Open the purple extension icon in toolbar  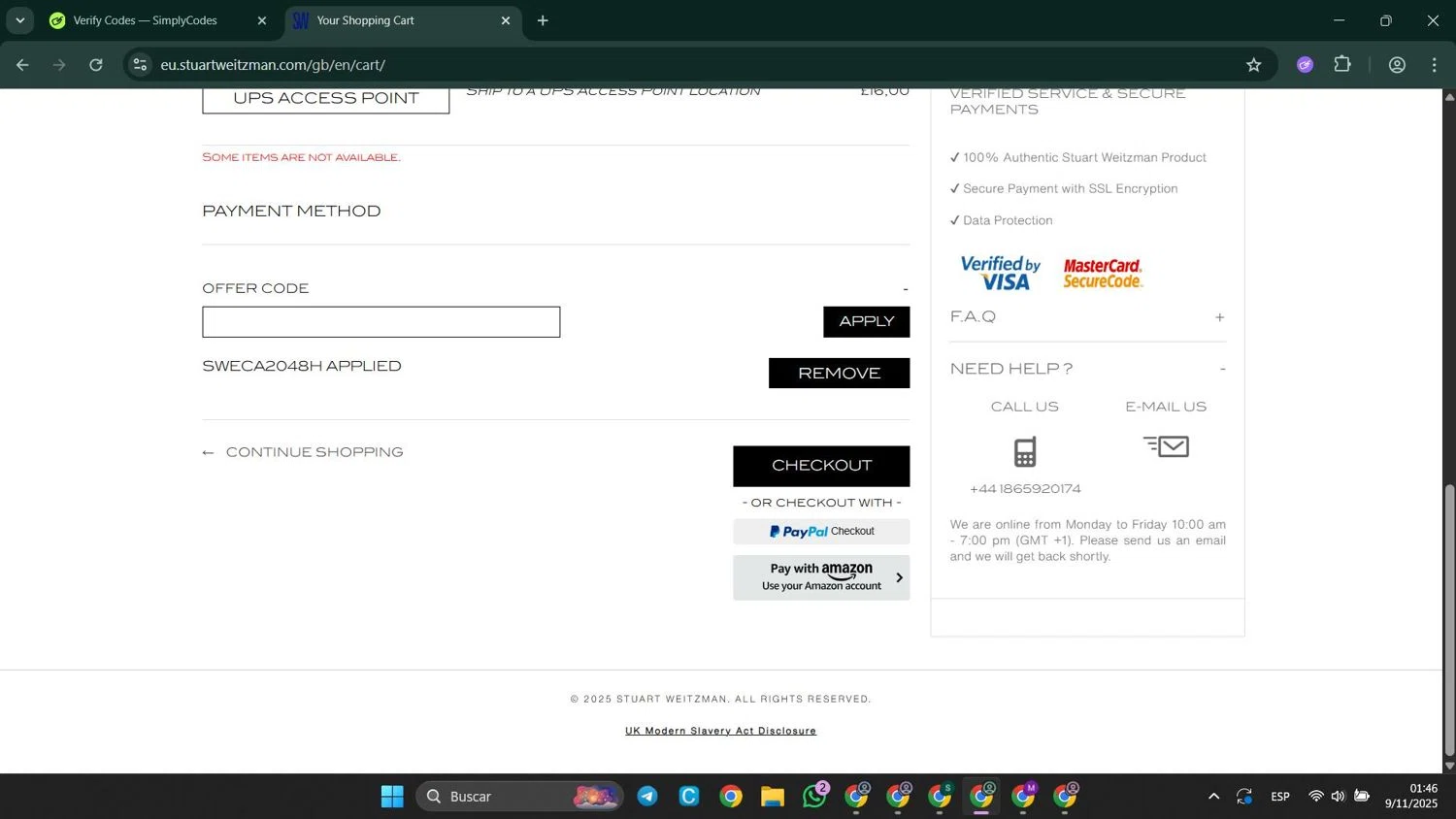1305,65
